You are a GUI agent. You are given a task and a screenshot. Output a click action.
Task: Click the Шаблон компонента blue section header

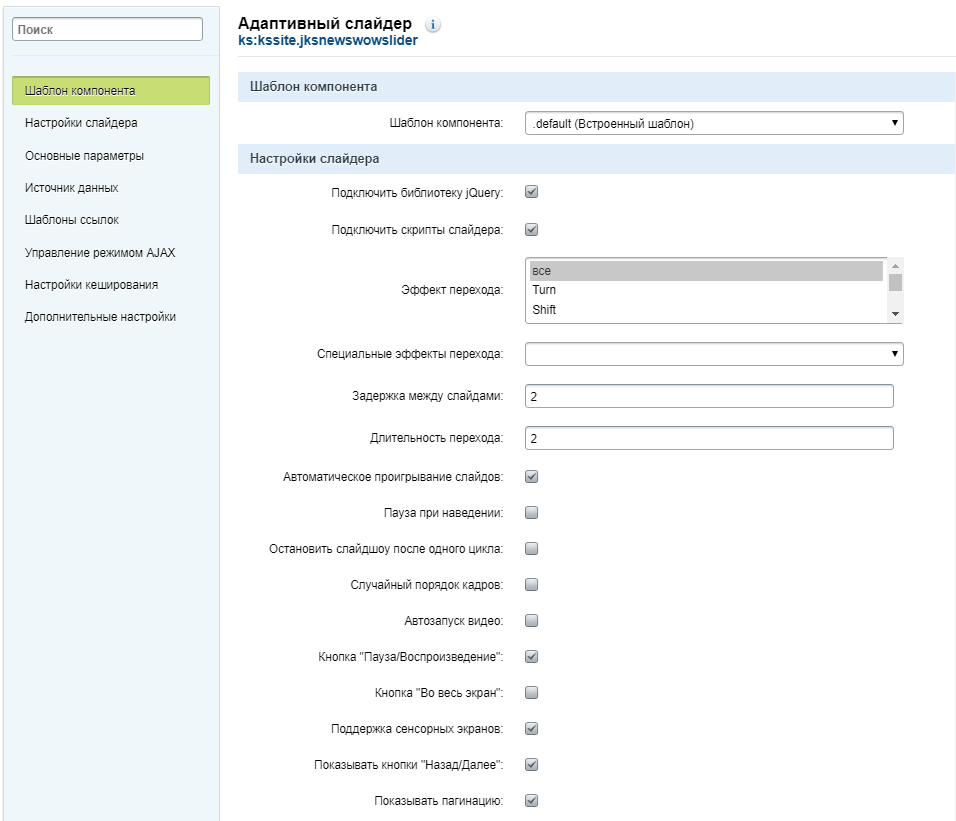(x=596, y=87)
